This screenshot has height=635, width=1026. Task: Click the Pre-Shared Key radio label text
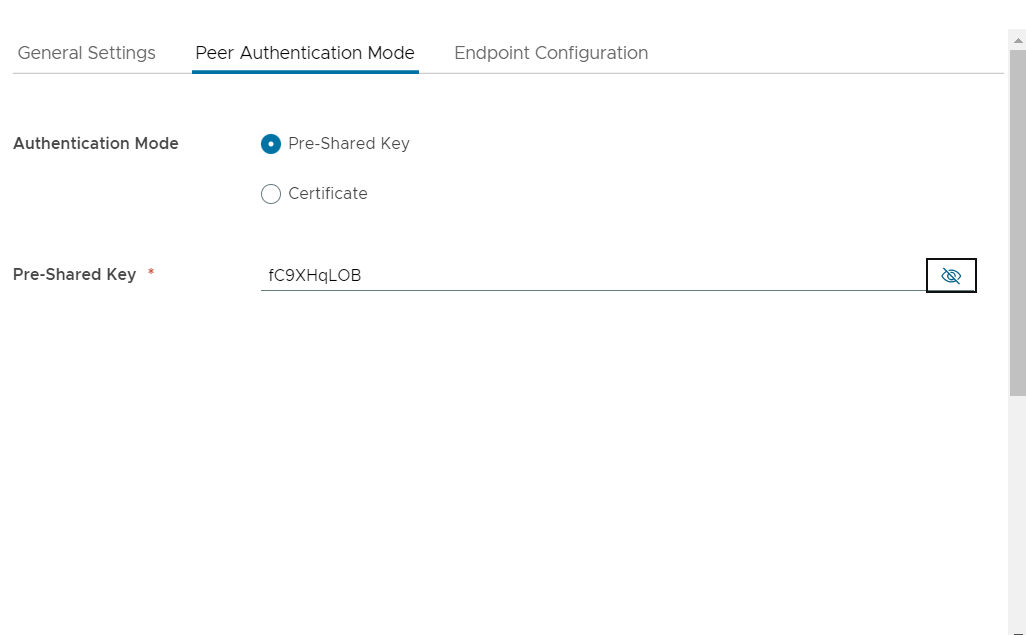tap(349, 144)
